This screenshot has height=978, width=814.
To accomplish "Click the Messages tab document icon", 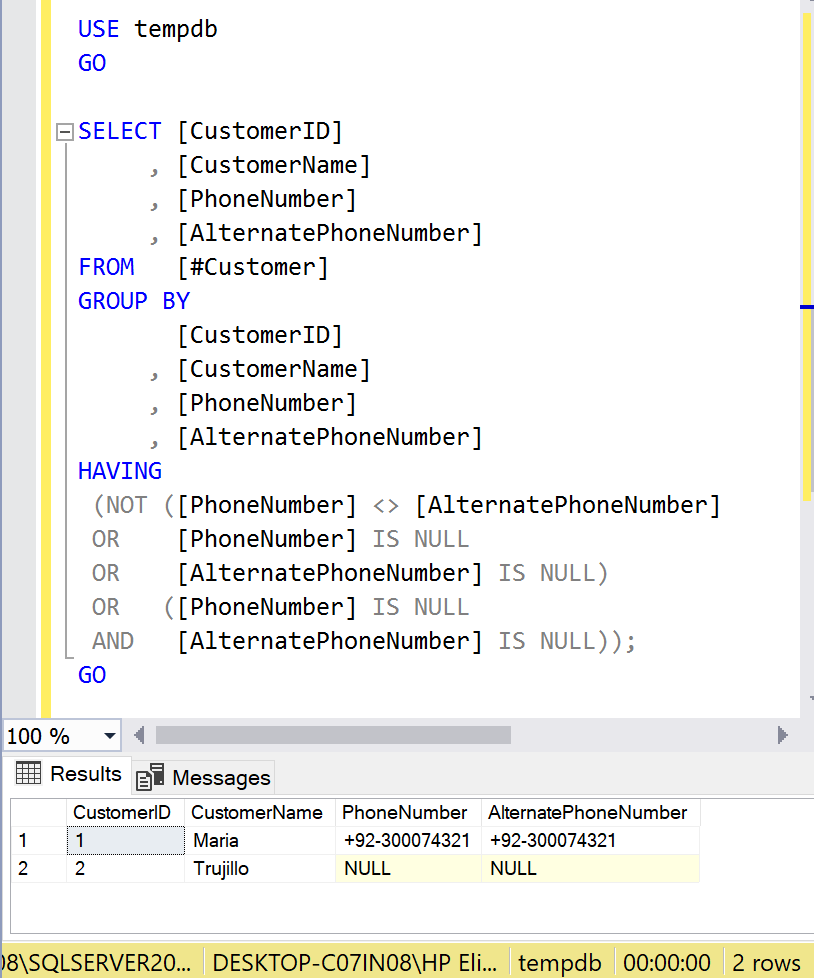I will [x=150, y=777].
